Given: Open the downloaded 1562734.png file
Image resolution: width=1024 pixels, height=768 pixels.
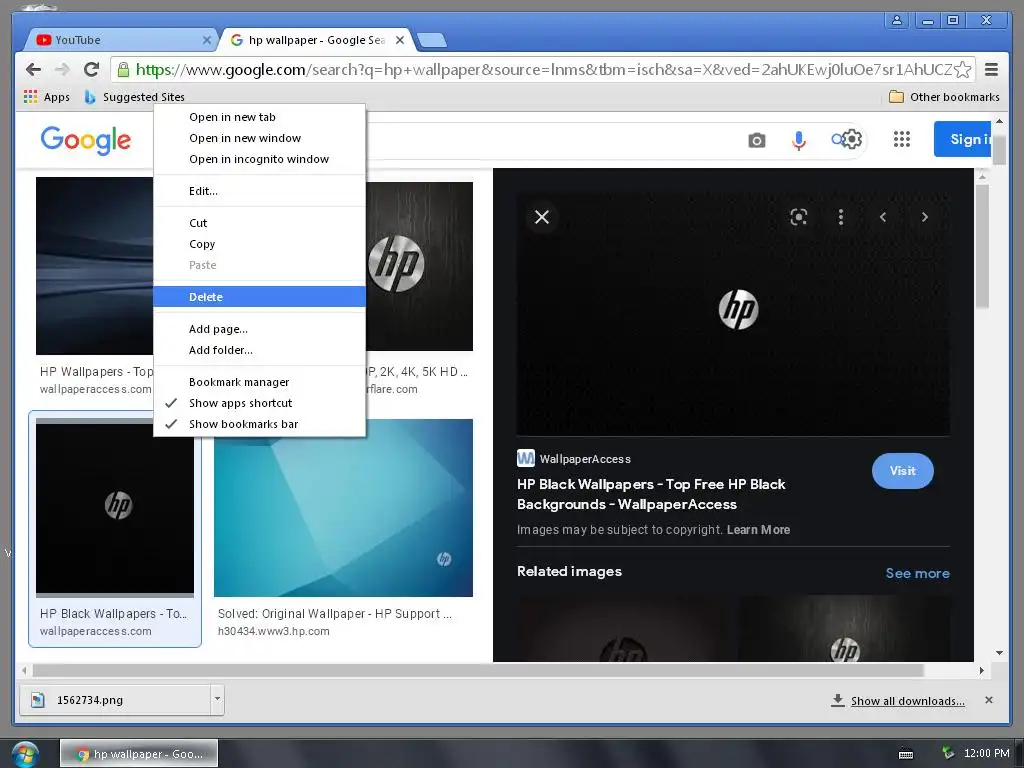Looking at the screenshot, I should pos(115,700).
